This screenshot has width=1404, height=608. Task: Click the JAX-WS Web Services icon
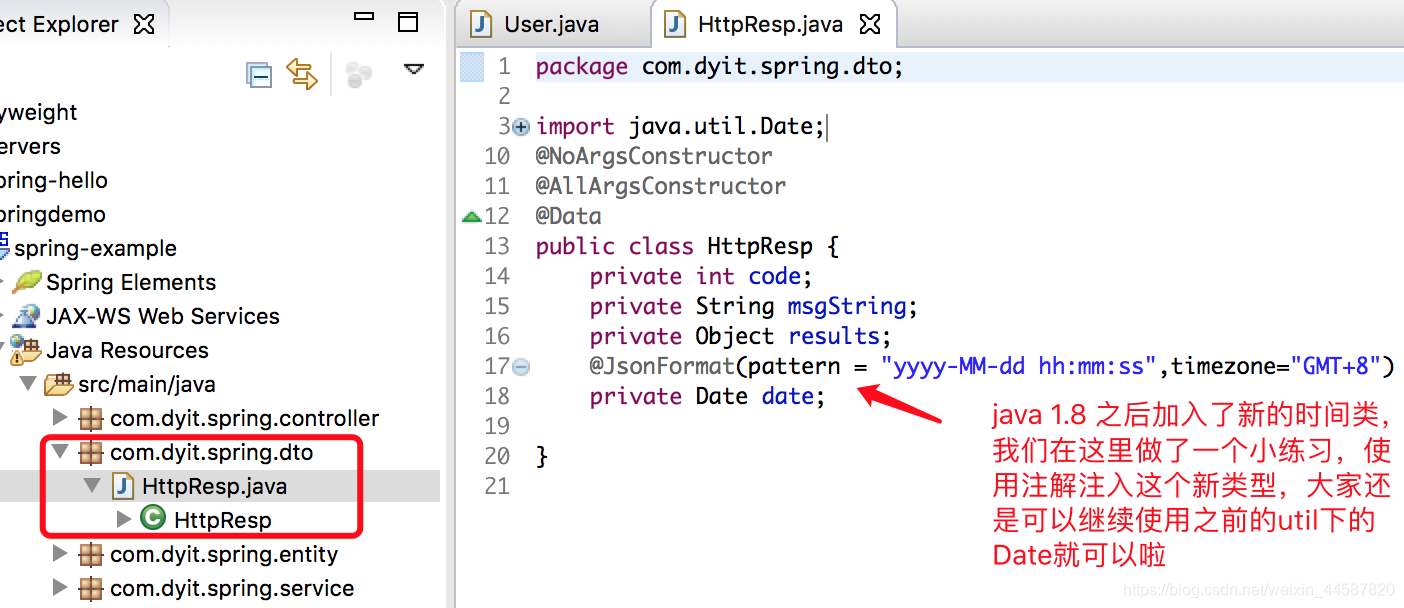click(x=26, y=316)
